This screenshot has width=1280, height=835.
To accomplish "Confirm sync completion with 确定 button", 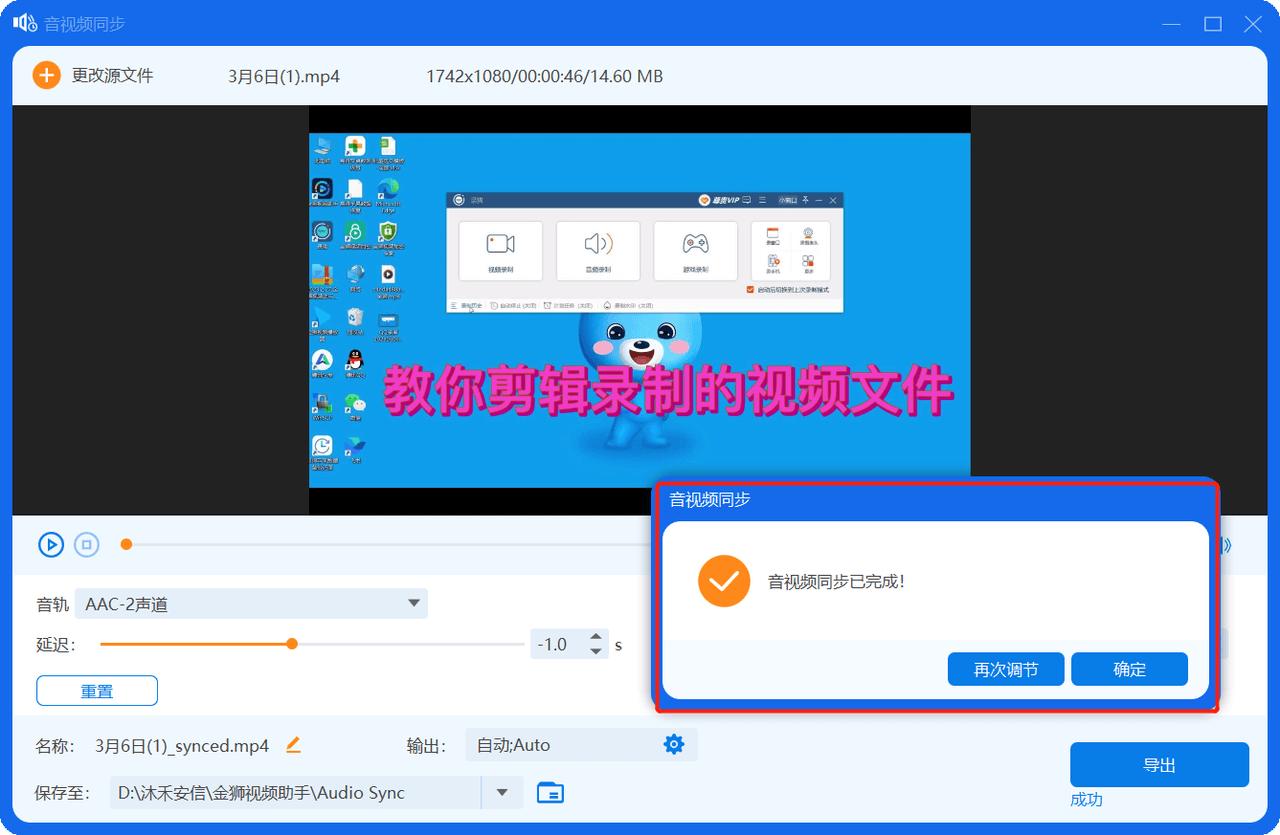I will point(1129,669).
